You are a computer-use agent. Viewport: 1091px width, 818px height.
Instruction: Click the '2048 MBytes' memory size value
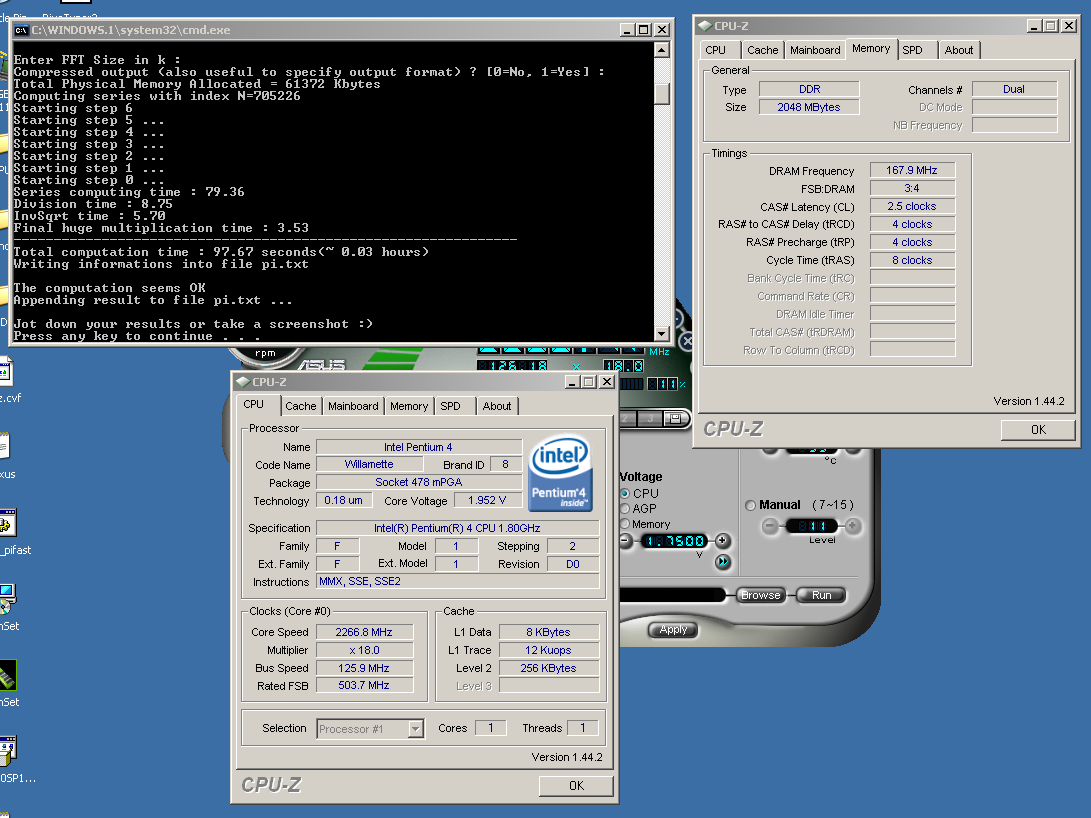pyautogui.click(x=809, y=107)
